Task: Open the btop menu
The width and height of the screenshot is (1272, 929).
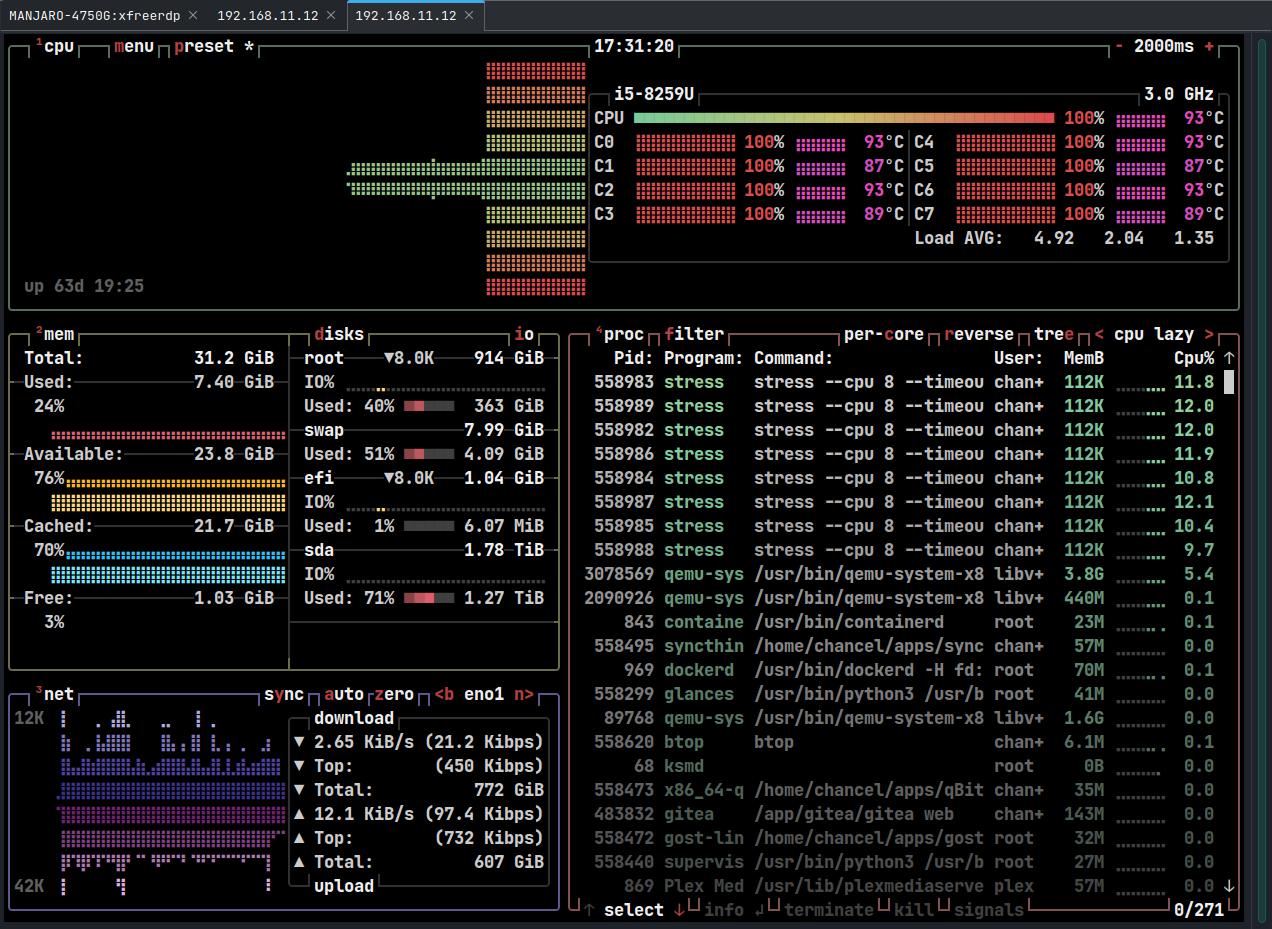Action: point(134,46)
